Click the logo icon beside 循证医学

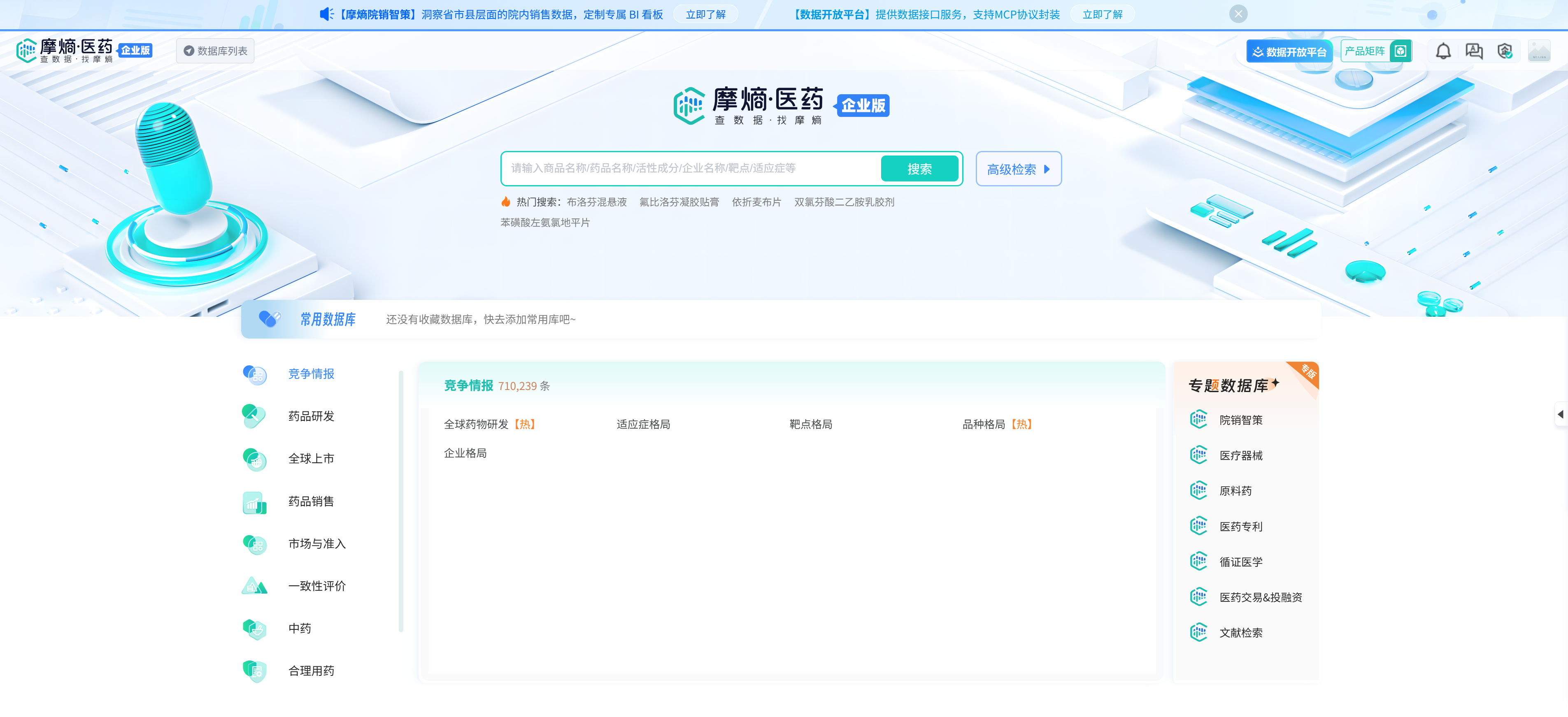pos(1198,561)
